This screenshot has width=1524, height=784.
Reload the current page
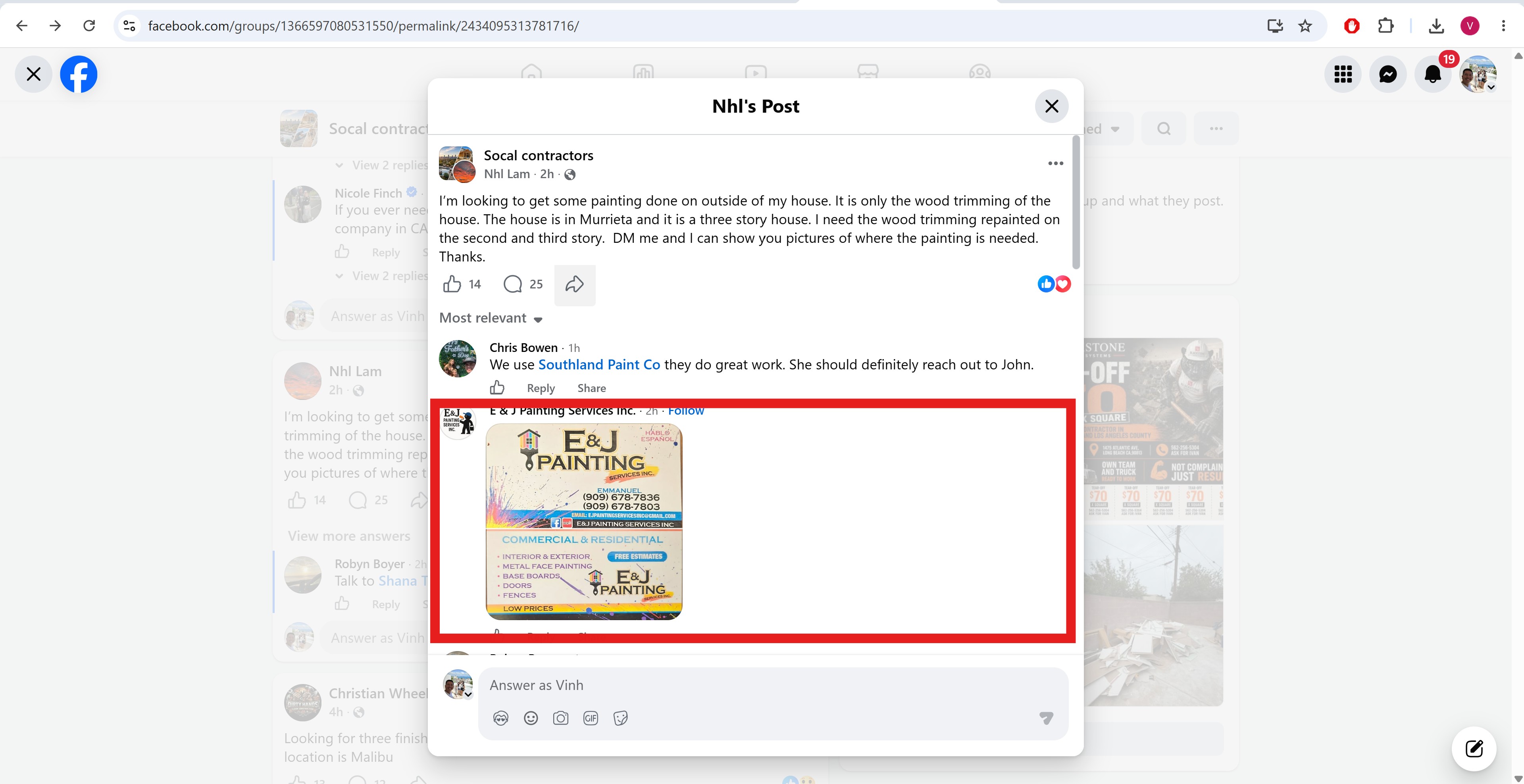click(89, 26)
